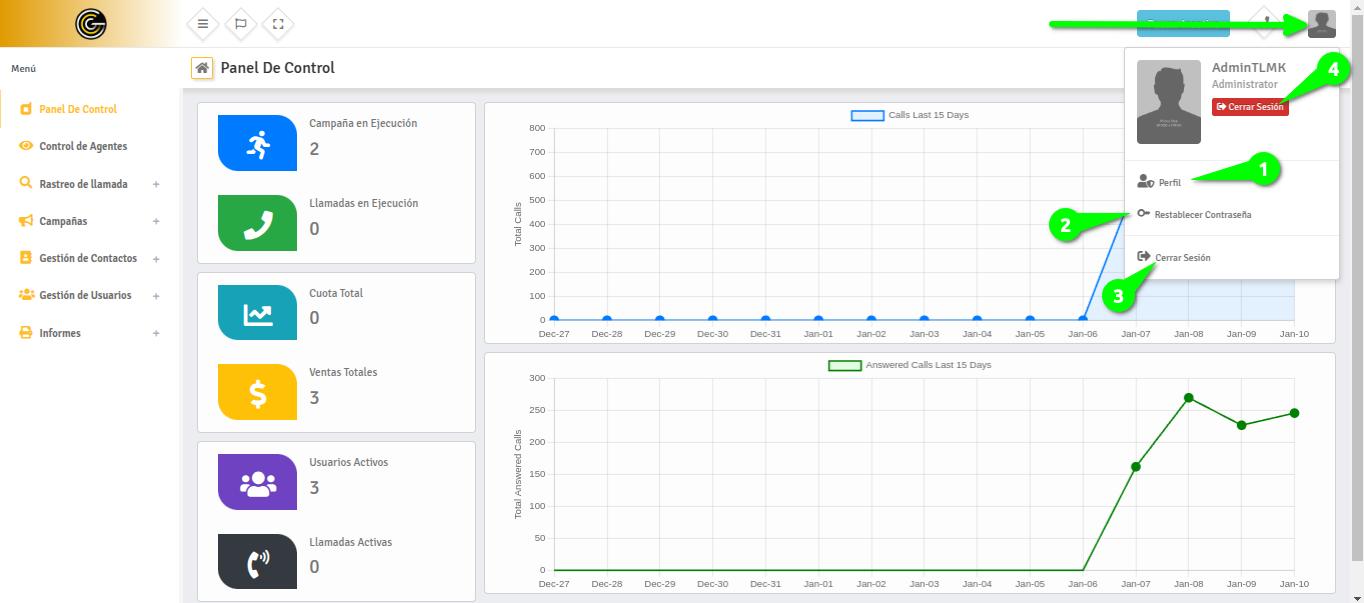
Task: Toggle fullscreen mode icon
Action: [x=279, y=24]
